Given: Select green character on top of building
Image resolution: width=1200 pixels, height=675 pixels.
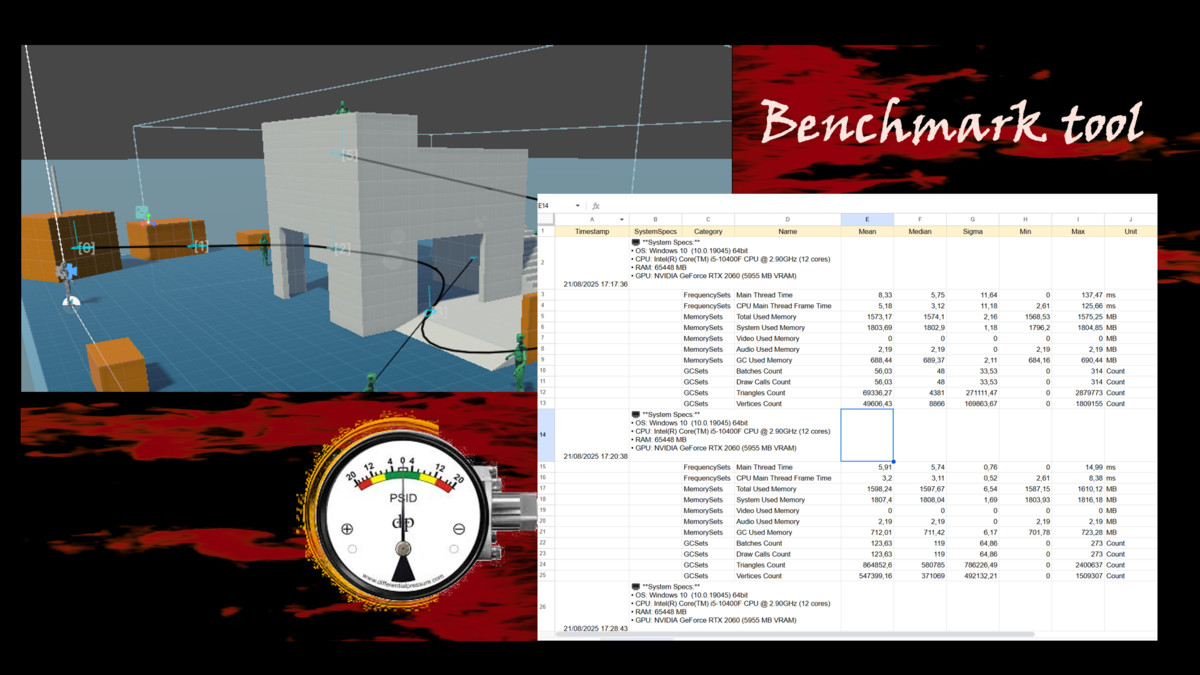Looking at the screenshot, I should tap(342, 106).
